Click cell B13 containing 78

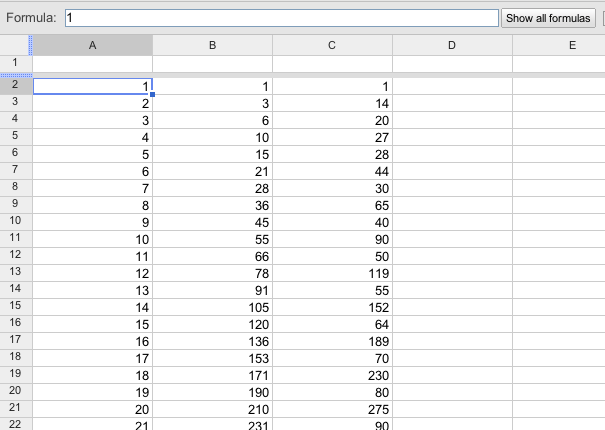coord(213,273)
